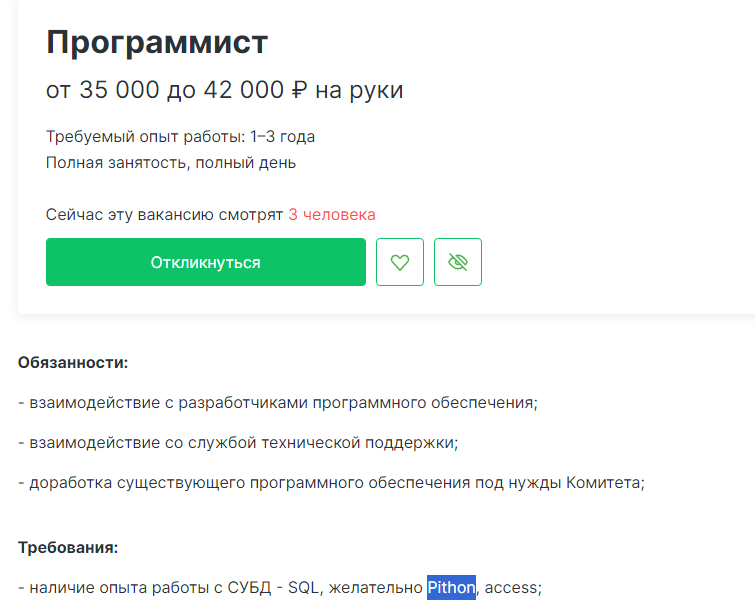Click the word access in requirements
Image resolution: width=755 pixels, height=612 pixels.
(x=511, y=587)
